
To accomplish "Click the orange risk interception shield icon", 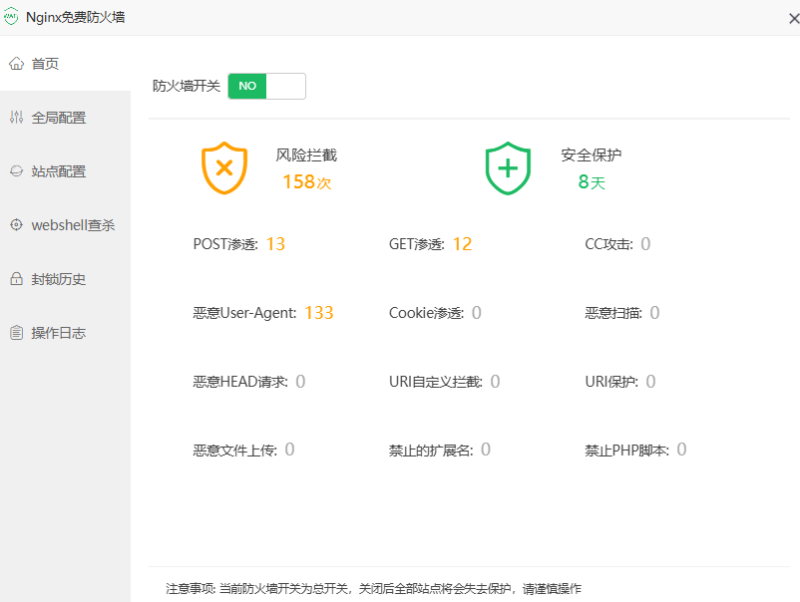I will [x=224, y=168].
